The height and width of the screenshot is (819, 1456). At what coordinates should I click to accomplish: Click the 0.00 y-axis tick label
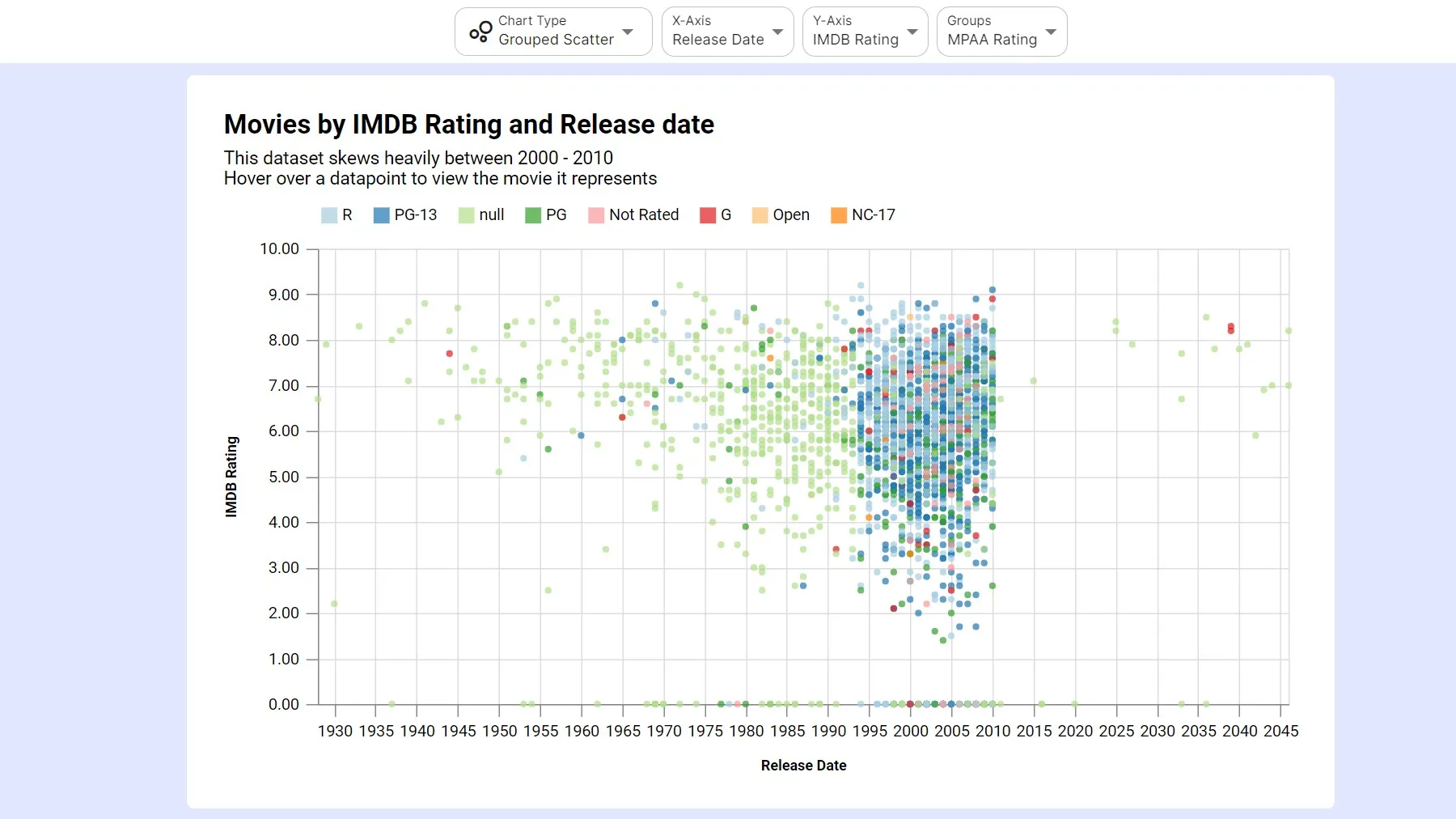pyautogui.click(x=284, y=704)
